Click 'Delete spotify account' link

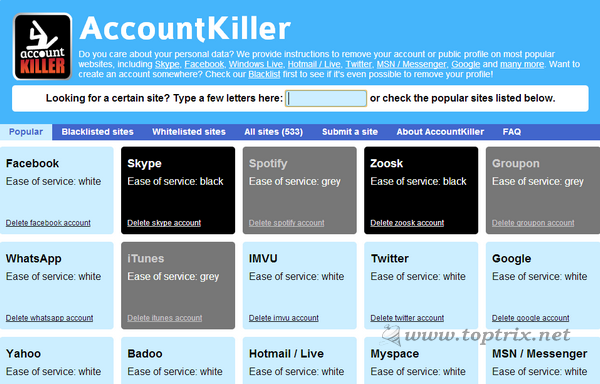point(287,223)
